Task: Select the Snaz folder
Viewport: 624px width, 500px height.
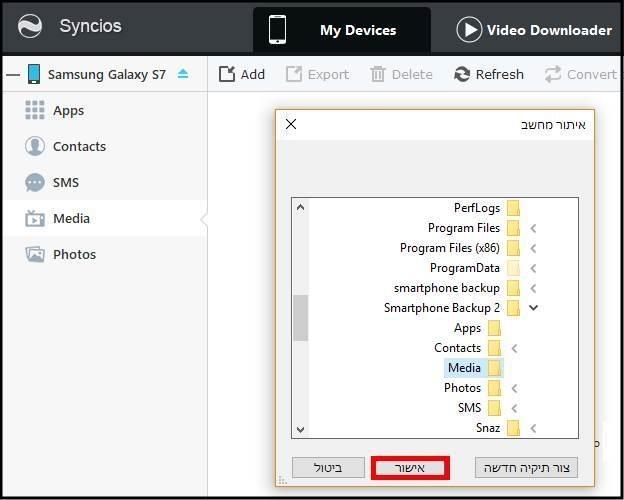Action: pos(488,428)
